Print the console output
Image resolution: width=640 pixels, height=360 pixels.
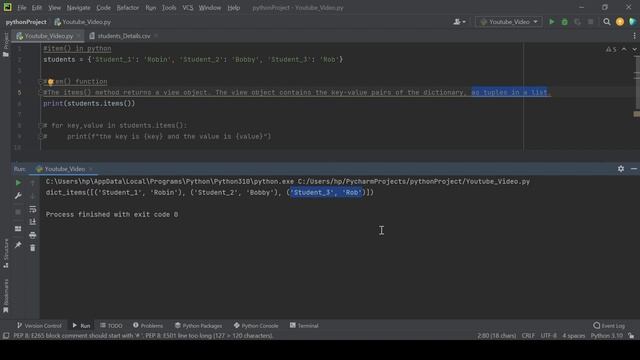[x=33, y=235]
